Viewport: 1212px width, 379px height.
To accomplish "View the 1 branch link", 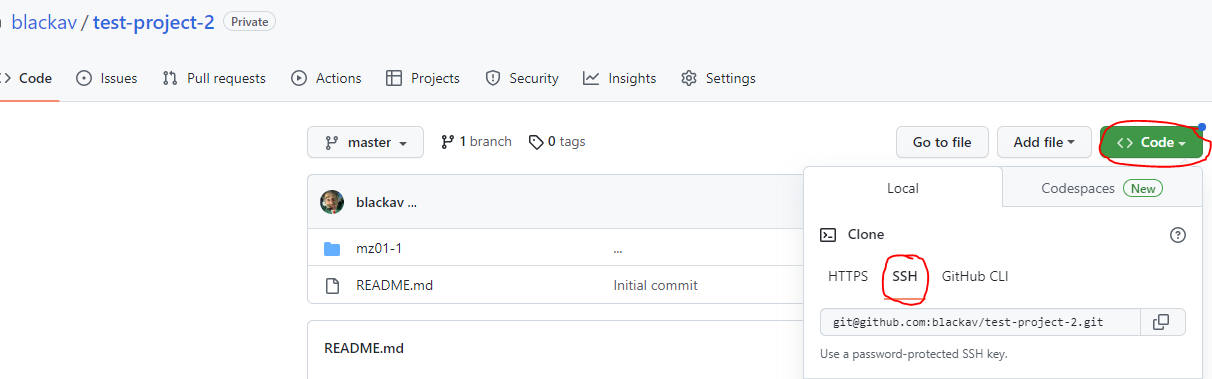I will [476, 142].
